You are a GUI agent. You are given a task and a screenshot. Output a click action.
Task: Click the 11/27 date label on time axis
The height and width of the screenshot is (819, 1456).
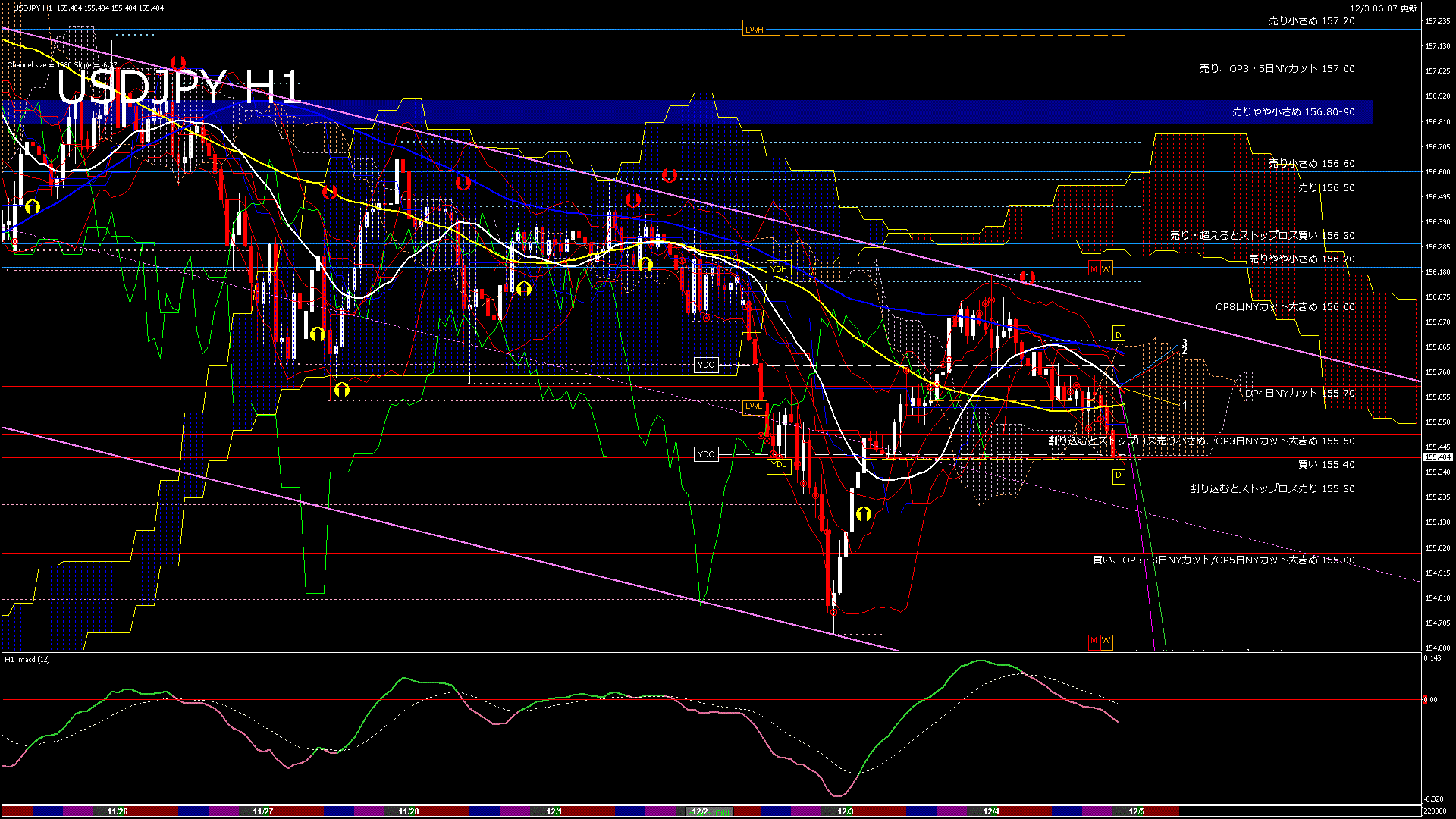tap(262, 811)
